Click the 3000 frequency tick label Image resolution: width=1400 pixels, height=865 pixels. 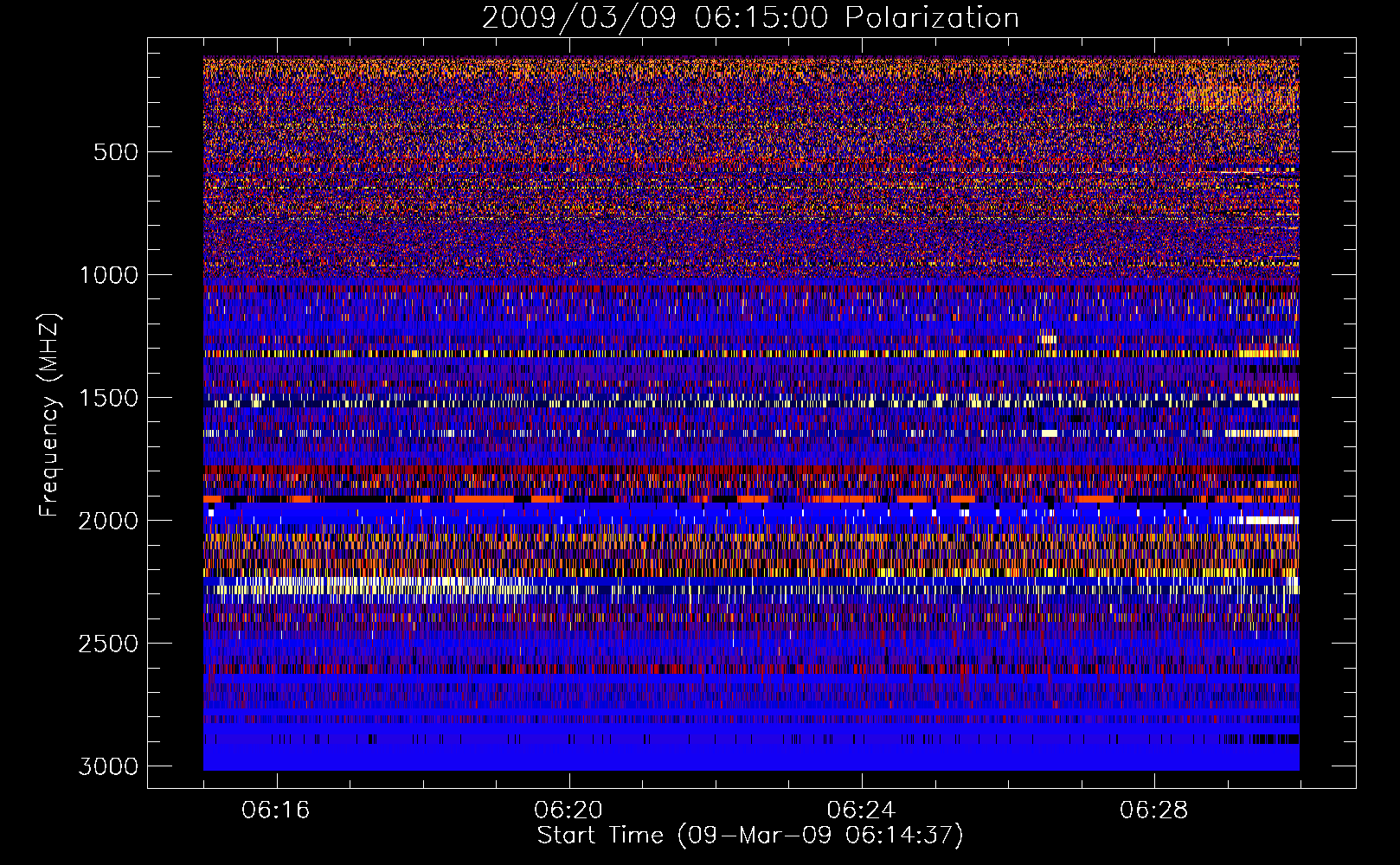click(x=108, y=766)
